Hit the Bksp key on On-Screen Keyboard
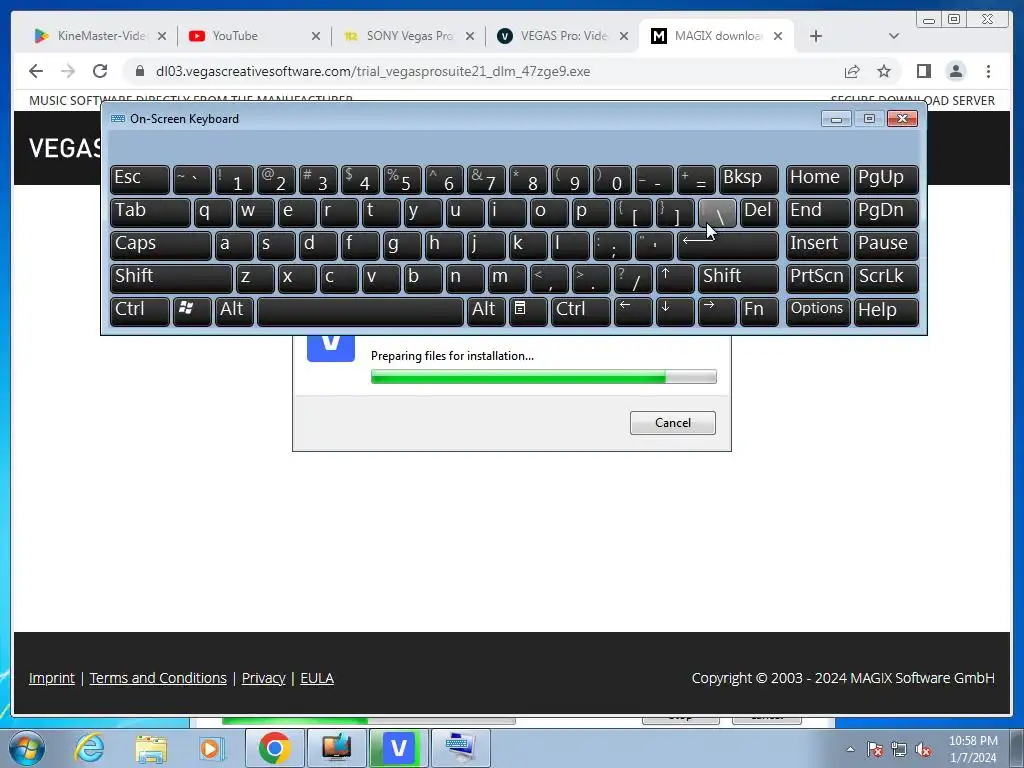The image size is (1024, 768). (749, 179)
